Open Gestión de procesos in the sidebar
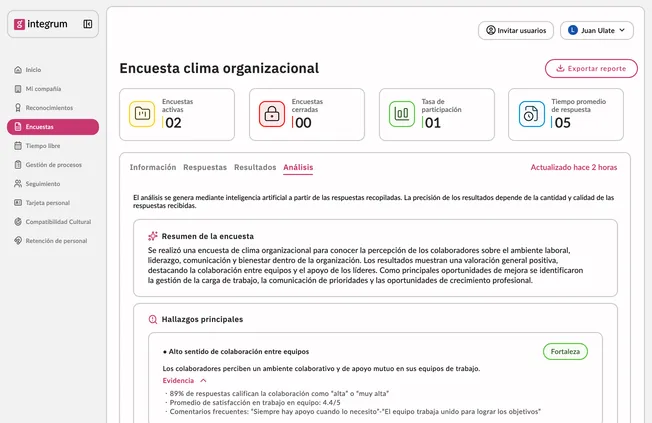 pyautogui.click(x=53, y=165)
